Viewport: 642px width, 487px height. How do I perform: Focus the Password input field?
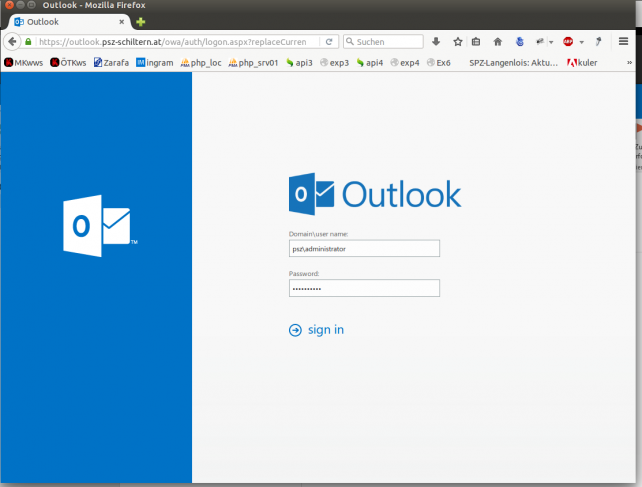364,288
